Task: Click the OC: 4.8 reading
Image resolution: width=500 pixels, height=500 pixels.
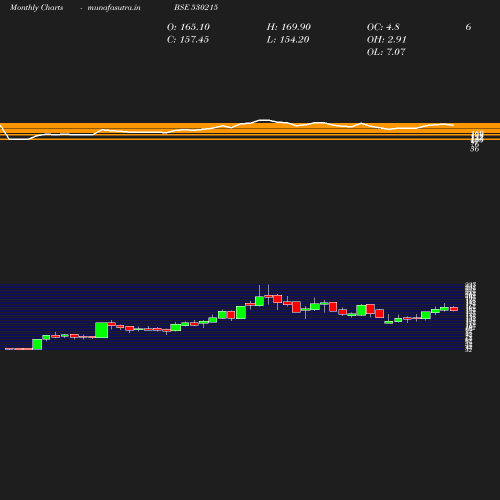Action: click(383, 27)
